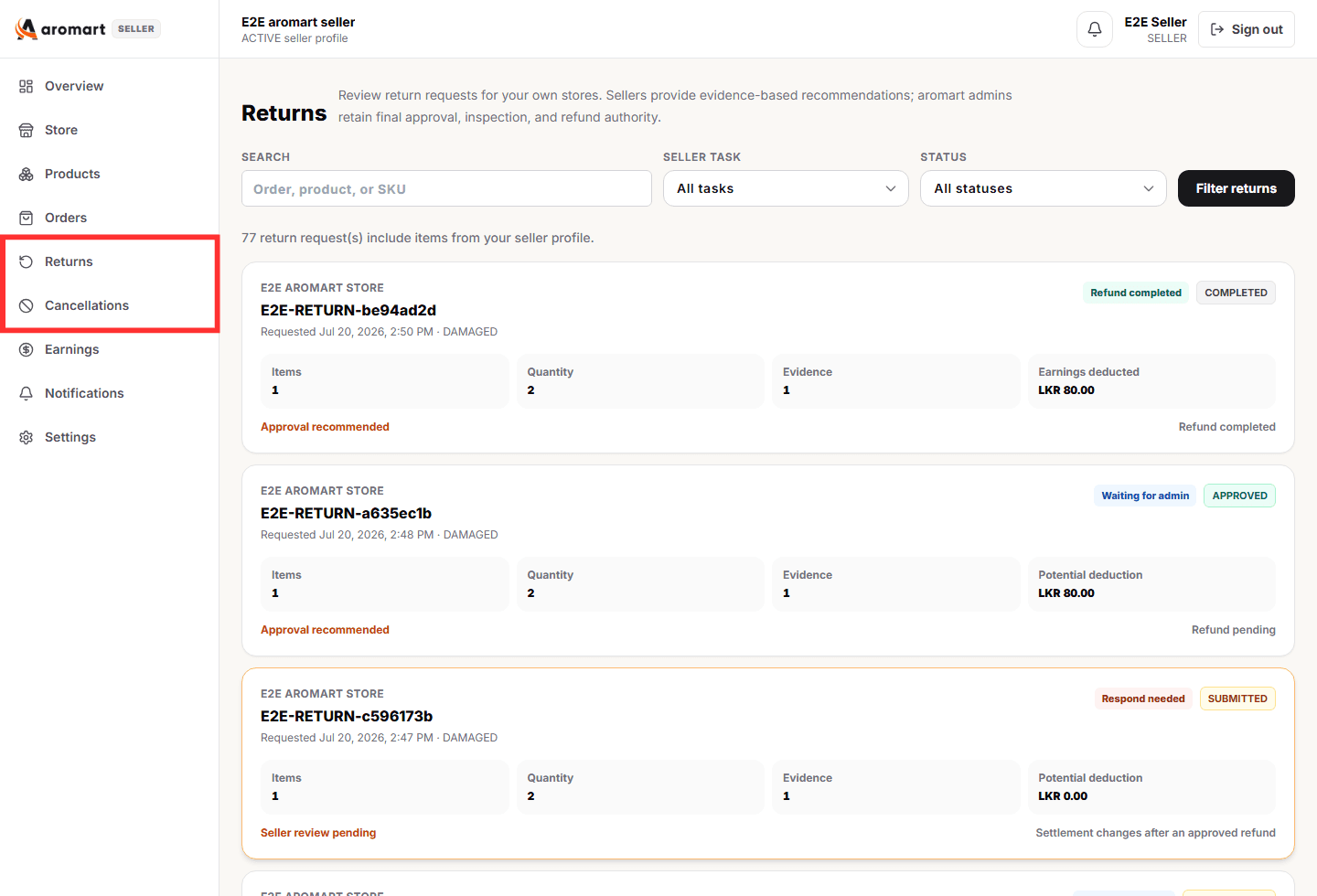Open return E2E-RETURN-a635ec1b
This screenshot has height=896, width=1317.
click(x=346, y=513)
